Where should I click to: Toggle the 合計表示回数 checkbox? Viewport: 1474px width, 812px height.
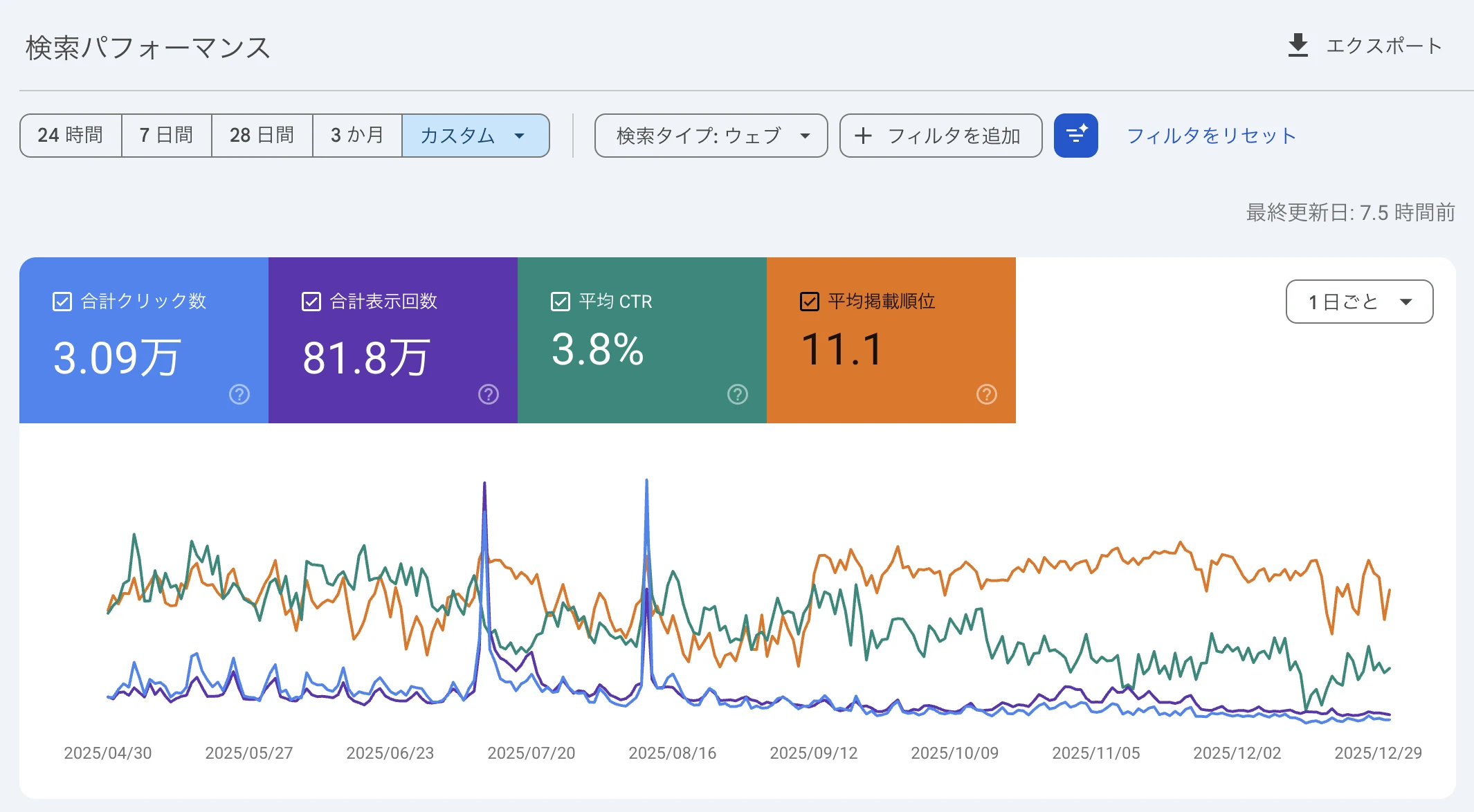coord(311,302)
